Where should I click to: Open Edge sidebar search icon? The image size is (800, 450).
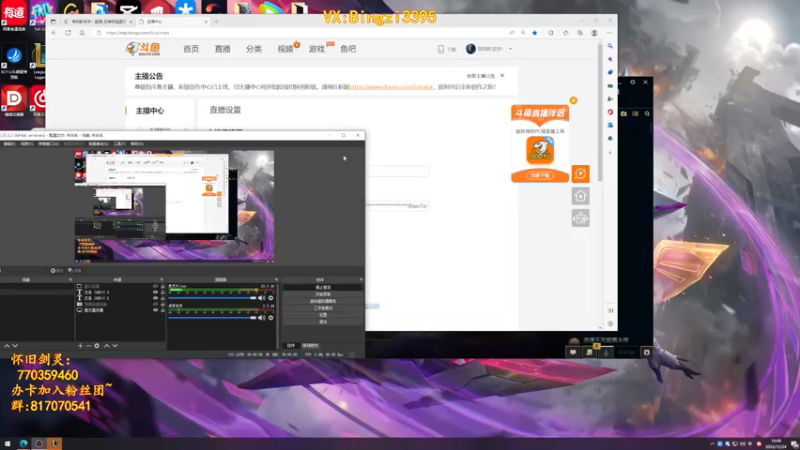point(610,46)
